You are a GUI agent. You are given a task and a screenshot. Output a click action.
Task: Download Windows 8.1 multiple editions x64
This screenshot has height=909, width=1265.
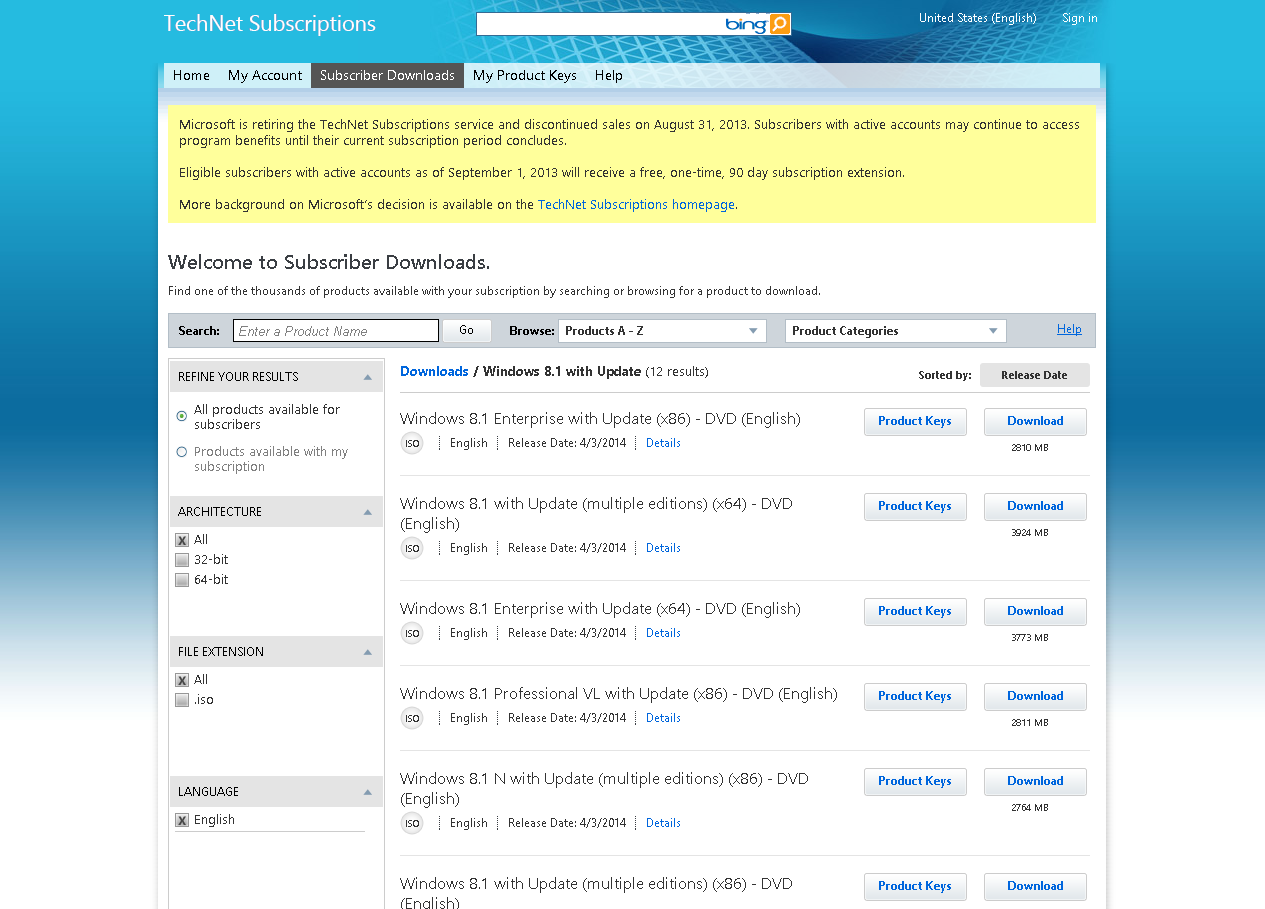tap(1035, 506)
